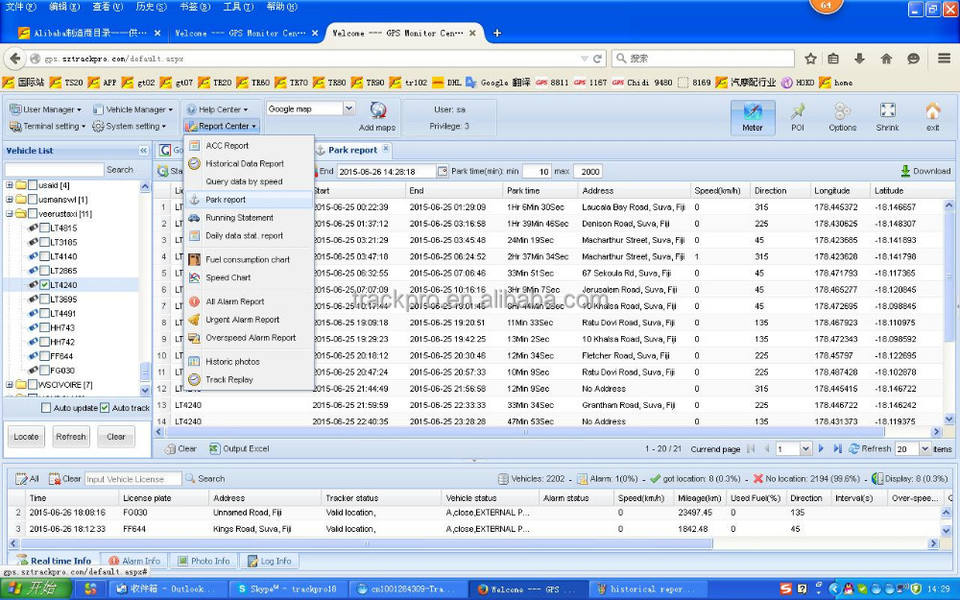The width and height of the screenshot is (960, 600).
Task: Download the park report
Action: tap(925, 171)
